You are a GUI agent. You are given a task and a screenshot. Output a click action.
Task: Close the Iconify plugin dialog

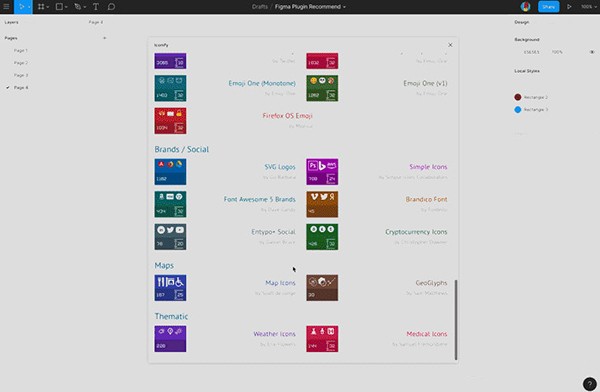[x=450, y=45]
